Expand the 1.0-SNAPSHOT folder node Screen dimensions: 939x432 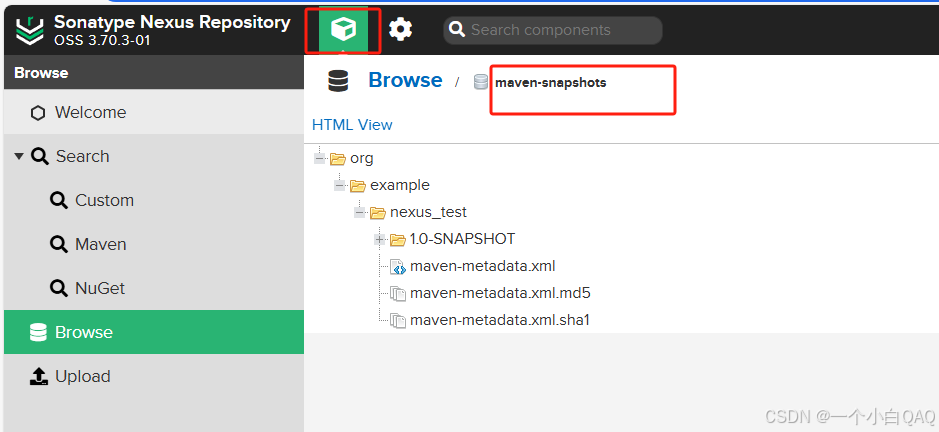[x=380, y=240]
